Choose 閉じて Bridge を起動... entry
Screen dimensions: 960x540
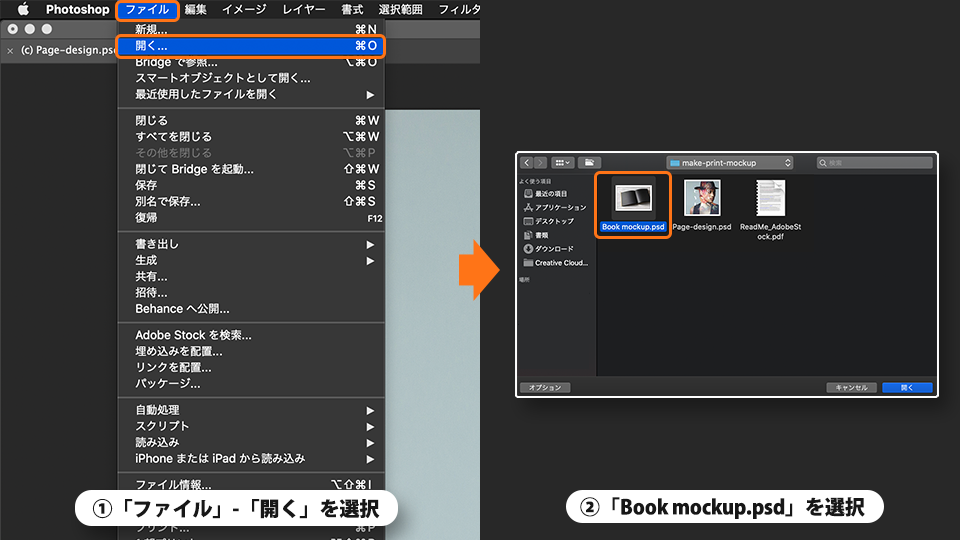[x=251, y=169]
